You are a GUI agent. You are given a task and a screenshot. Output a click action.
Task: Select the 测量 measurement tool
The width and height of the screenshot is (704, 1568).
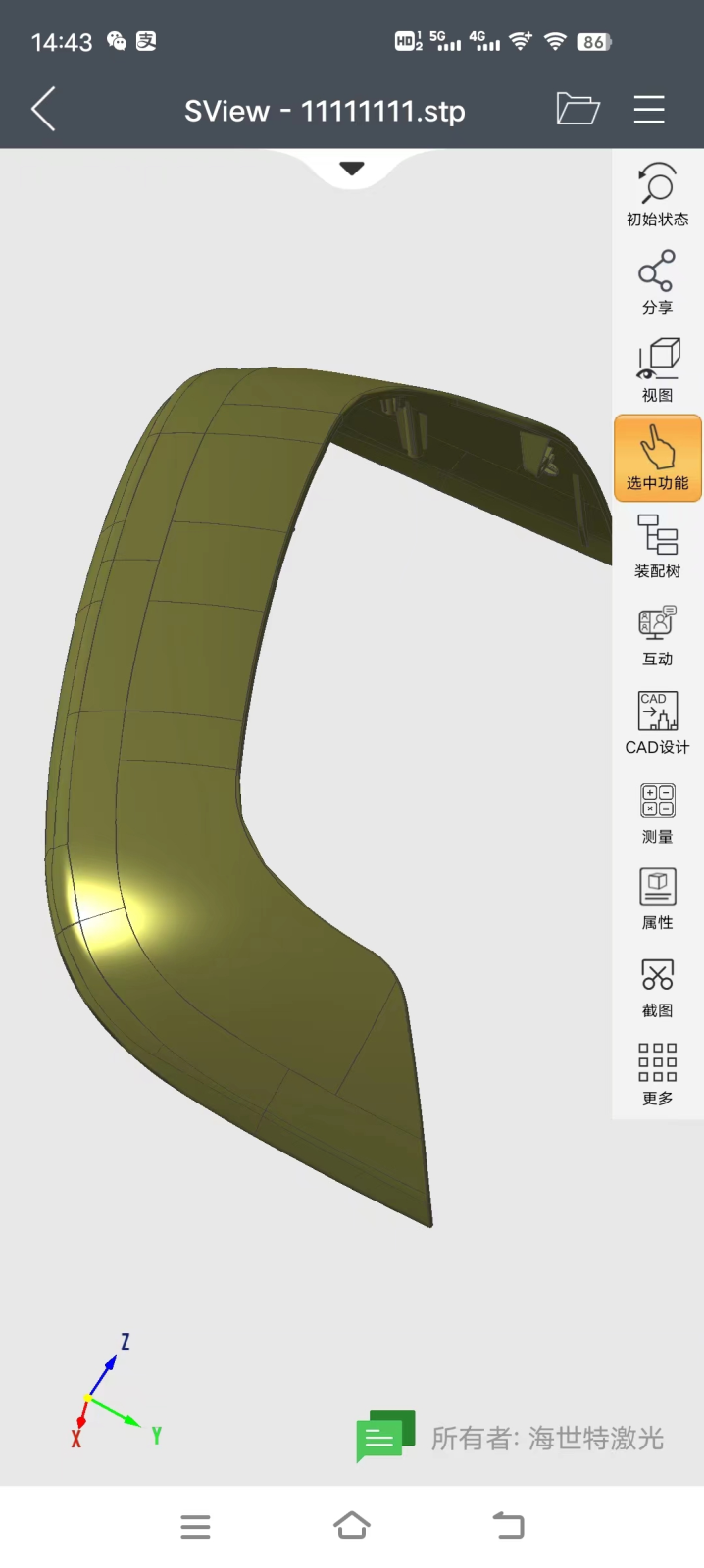657,811
